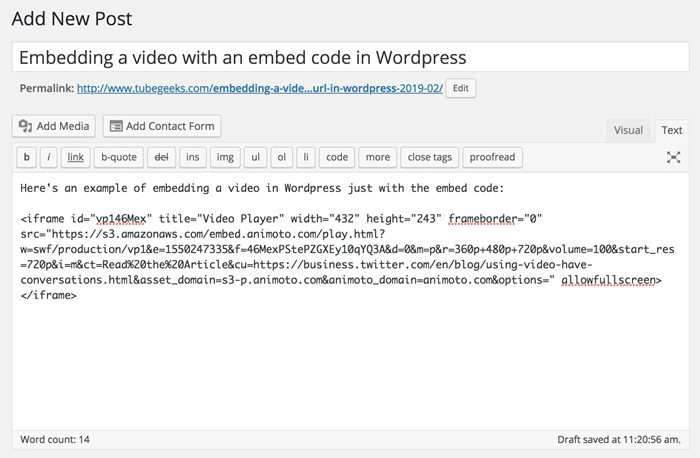Click the code tag button
Screen dimensions: 700x458
pyautogui.click(x=338, y=157)
